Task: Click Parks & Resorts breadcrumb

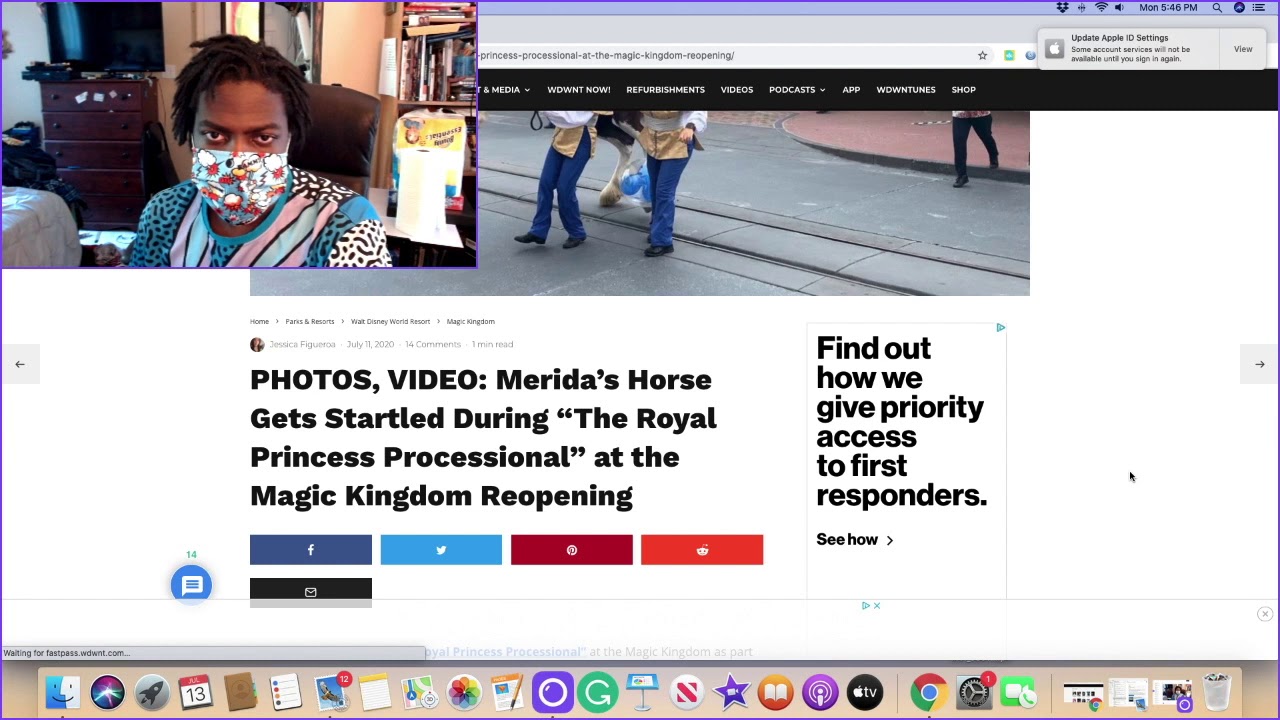Action: [x=310, y=321]
